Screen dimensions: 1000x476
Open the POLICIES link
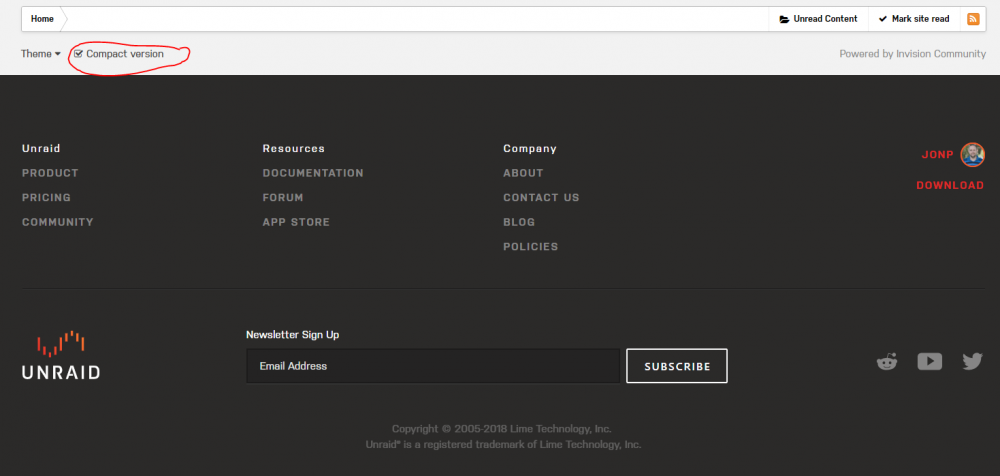click(531, 246)
